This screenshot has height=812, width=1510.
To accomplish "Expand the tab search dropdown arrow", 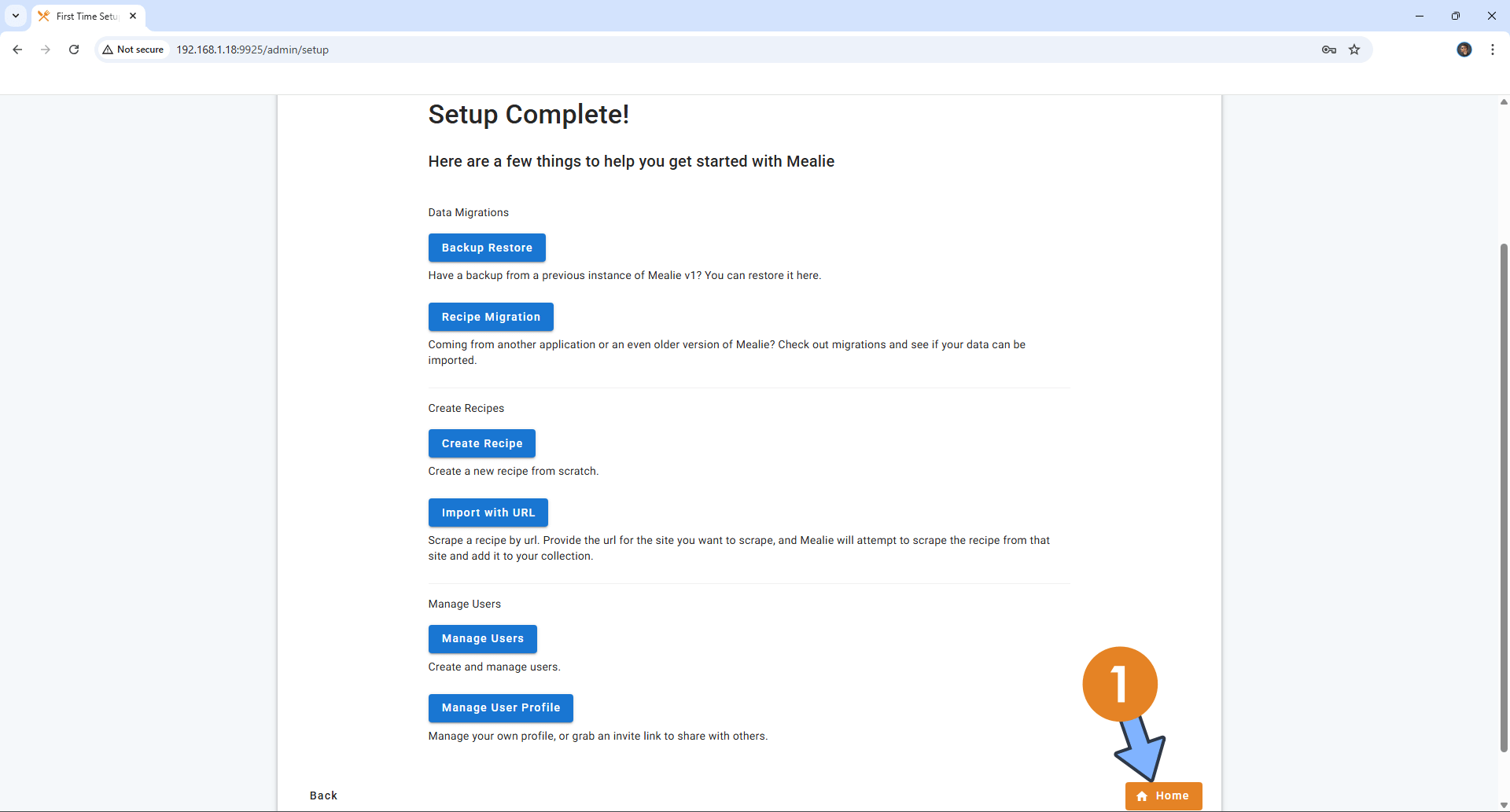I will pos(16,16).
